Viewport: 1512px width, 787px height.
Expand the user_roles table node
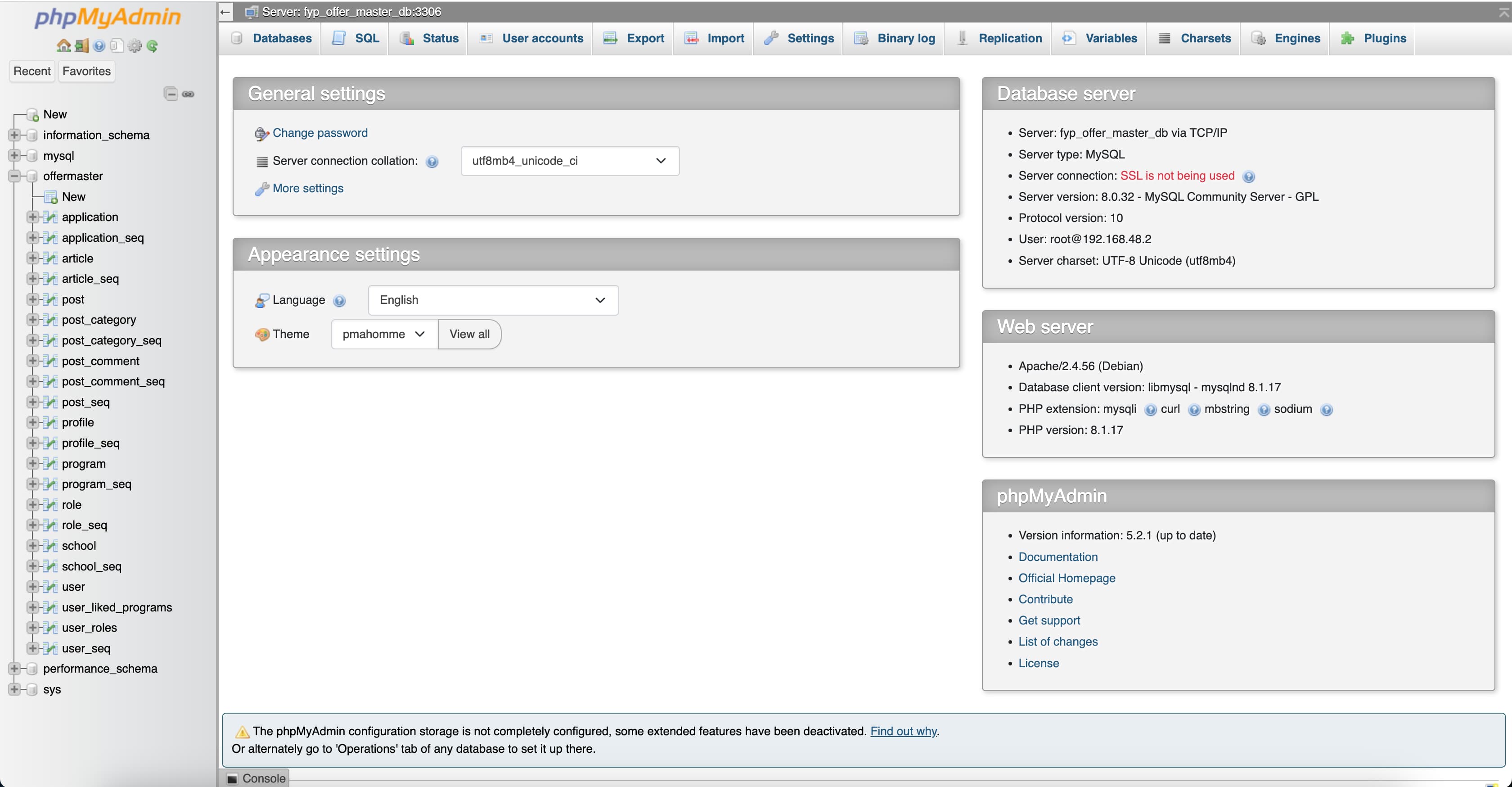click(x=33, y=627)
